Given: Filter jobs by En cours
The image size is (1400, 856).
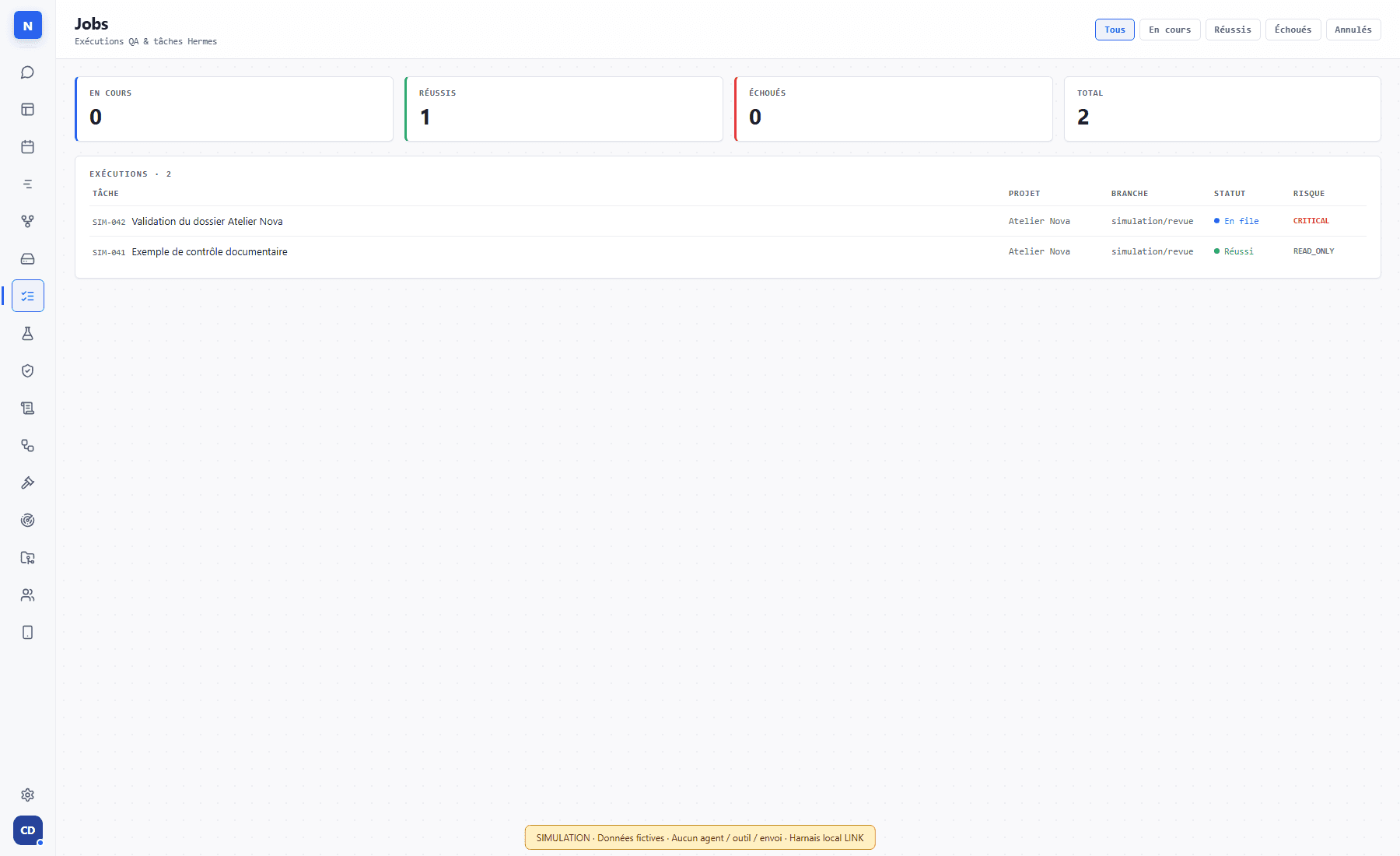Looking at the screenshot, I should (1170, 30).
